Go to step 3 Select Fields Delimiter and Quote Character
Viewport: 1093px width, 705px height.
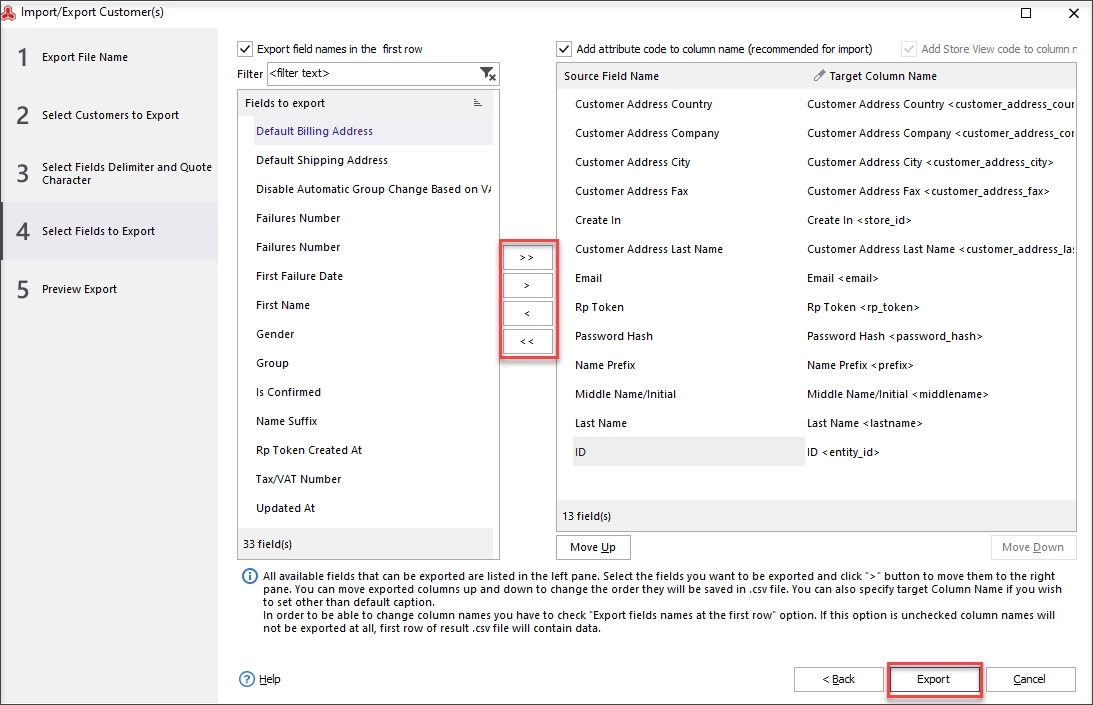click(x=109, y=173)
